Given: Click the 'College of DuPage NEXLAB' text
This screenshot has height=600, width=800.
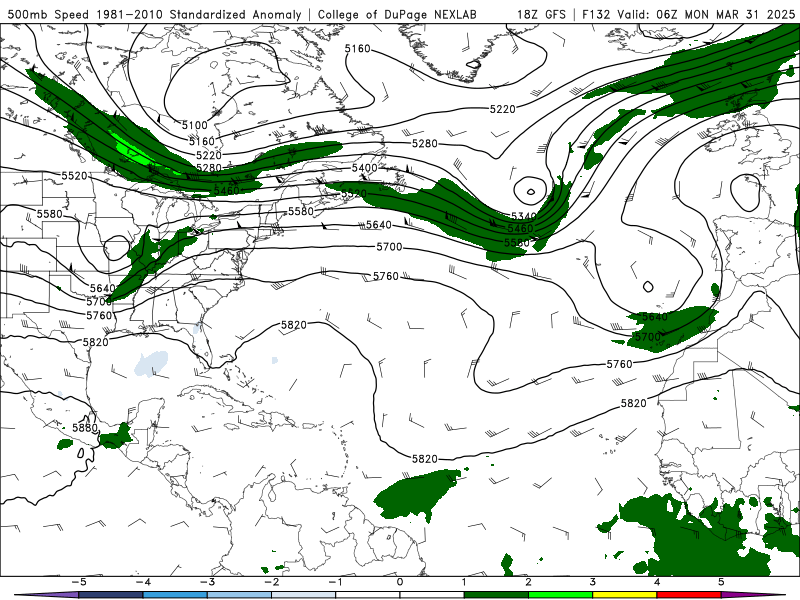Looking at the screenshot, I should (397, 14).
